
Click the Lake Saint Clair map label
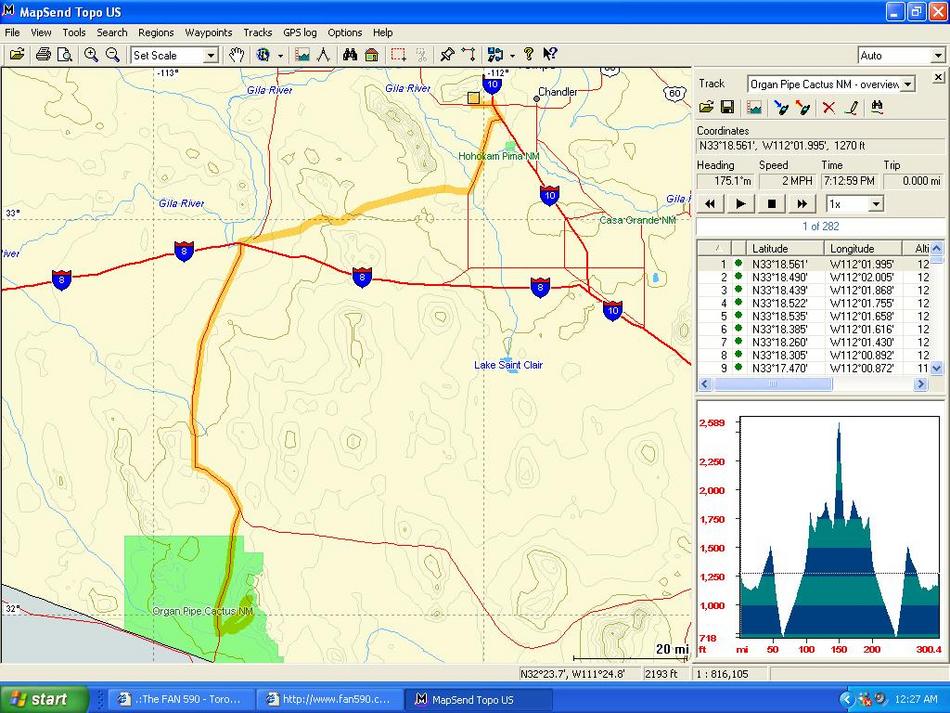pos(508,365)
